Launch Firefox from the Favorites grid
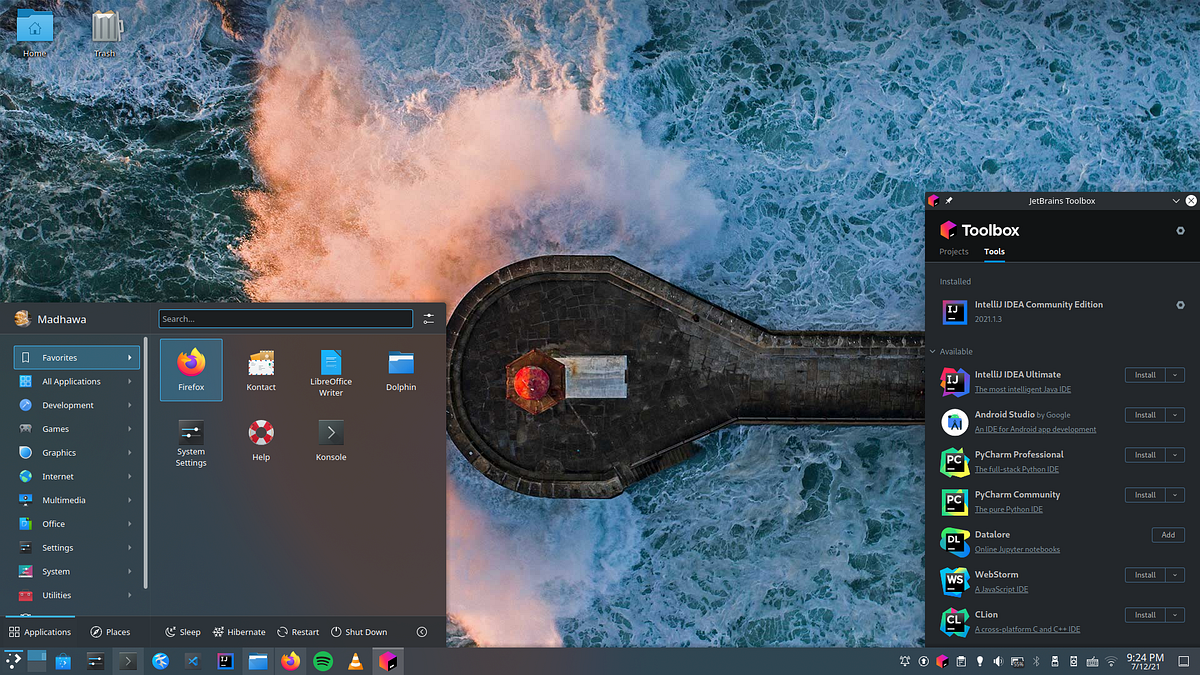This screenshot has width=1200, height=675. [190, 369]
